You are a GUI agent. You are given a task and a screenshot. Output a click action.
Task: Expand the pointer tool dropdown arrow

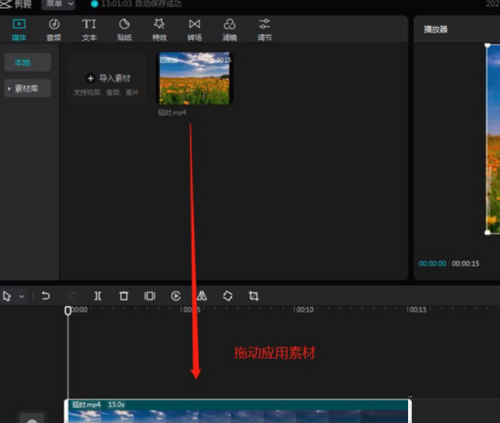pos(22,296)
